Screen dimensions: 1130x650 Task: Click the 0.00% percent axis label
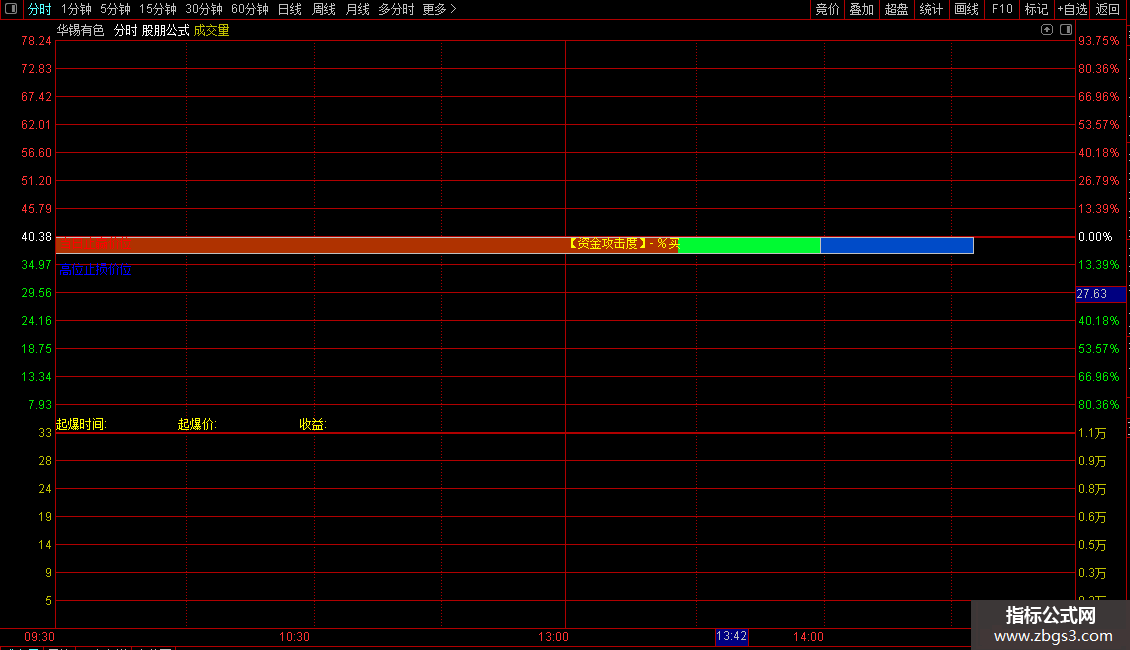pos(1095,237)
